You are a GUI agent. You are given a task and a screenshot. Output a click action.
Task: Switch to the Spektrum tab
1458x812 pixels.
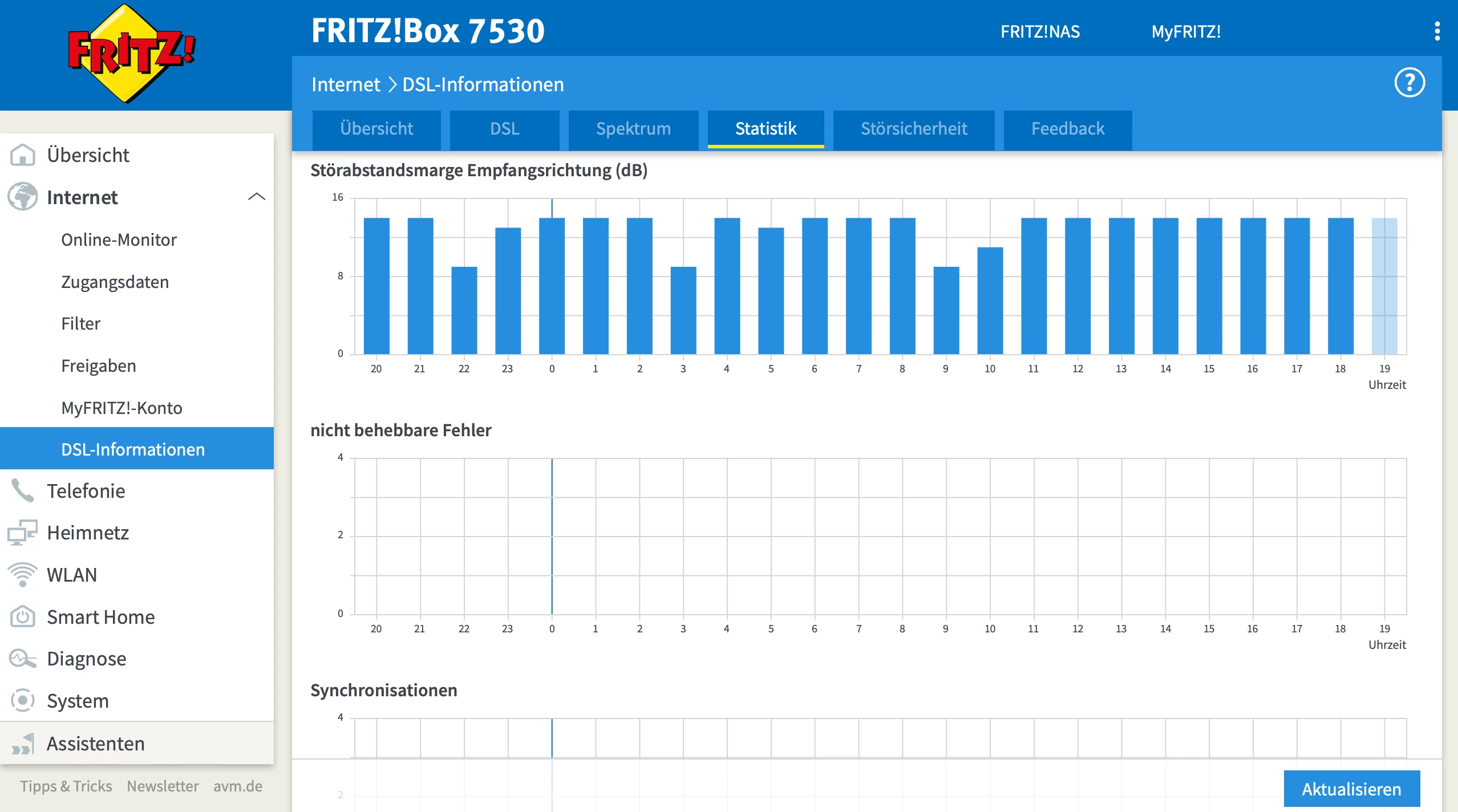coord(633,129)
